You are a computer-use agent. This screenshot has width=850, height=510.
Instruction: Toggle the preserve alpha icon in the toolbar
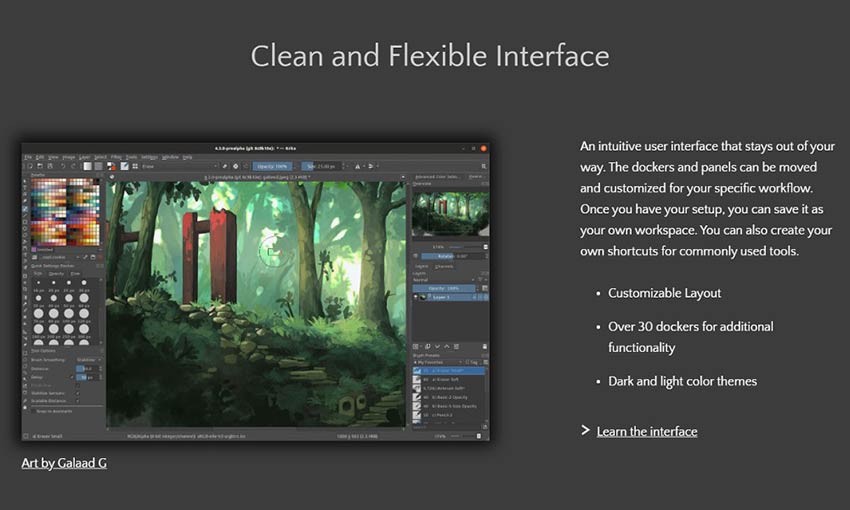tap(235, 166)
